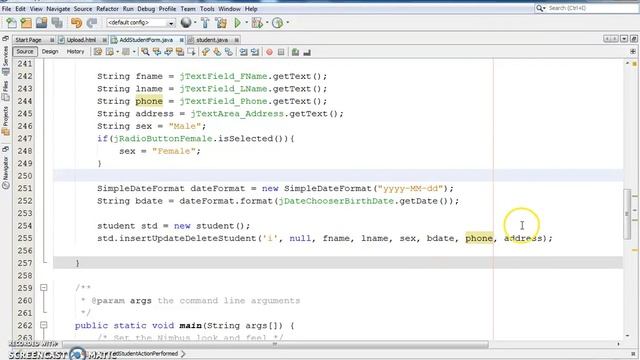Open the Debug Project dropdown arrow

coord(267,23)
